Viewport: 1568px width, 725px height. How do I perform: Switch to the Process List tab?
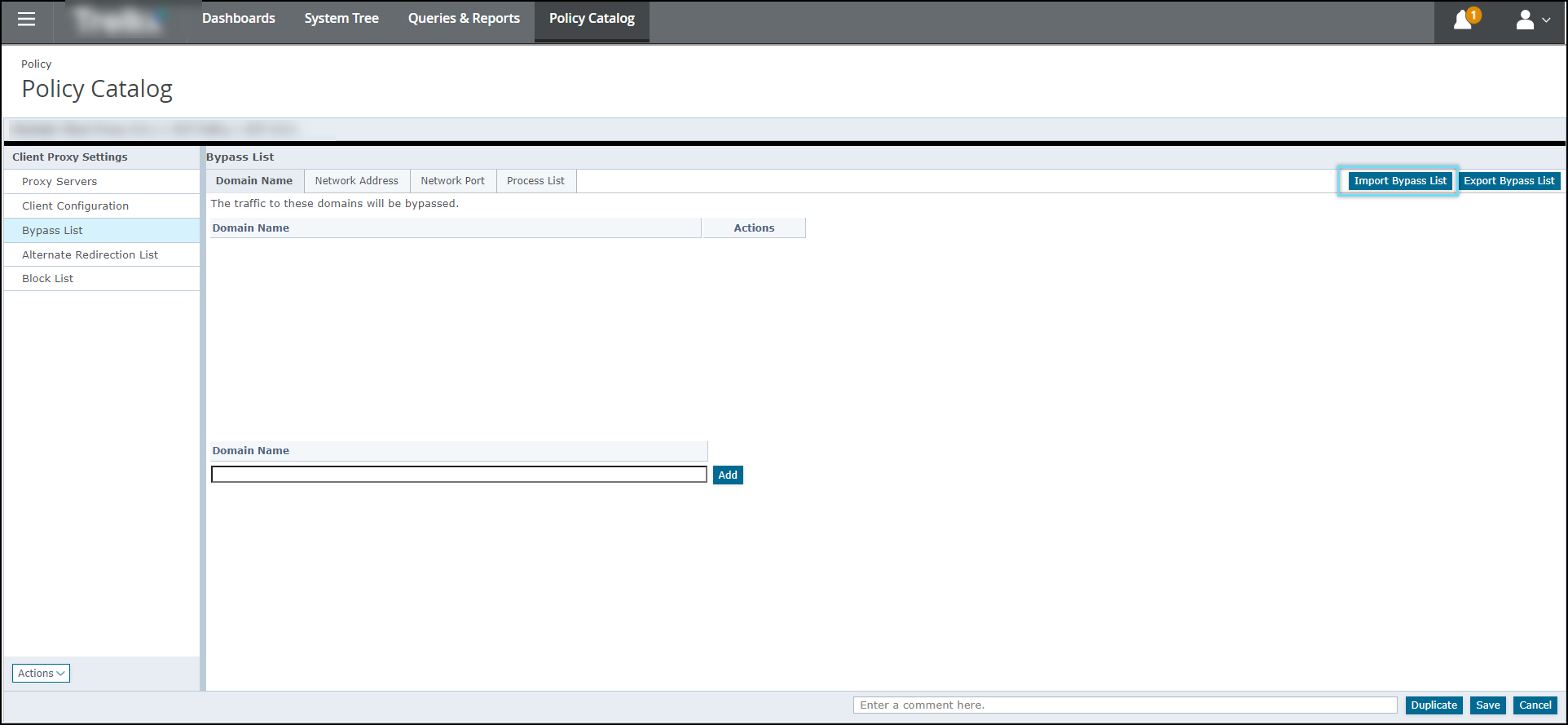pyautogui.click(x=535, y=181)
